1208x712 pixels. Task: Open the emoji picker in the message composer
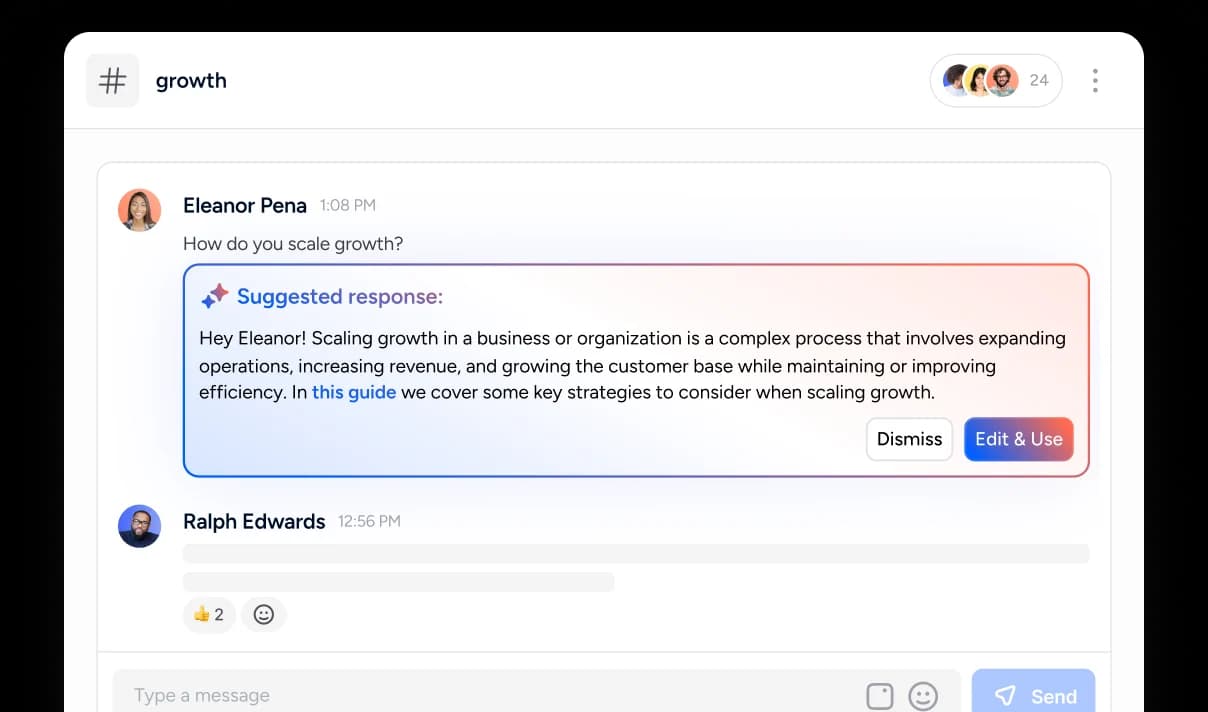coord(923,695)
